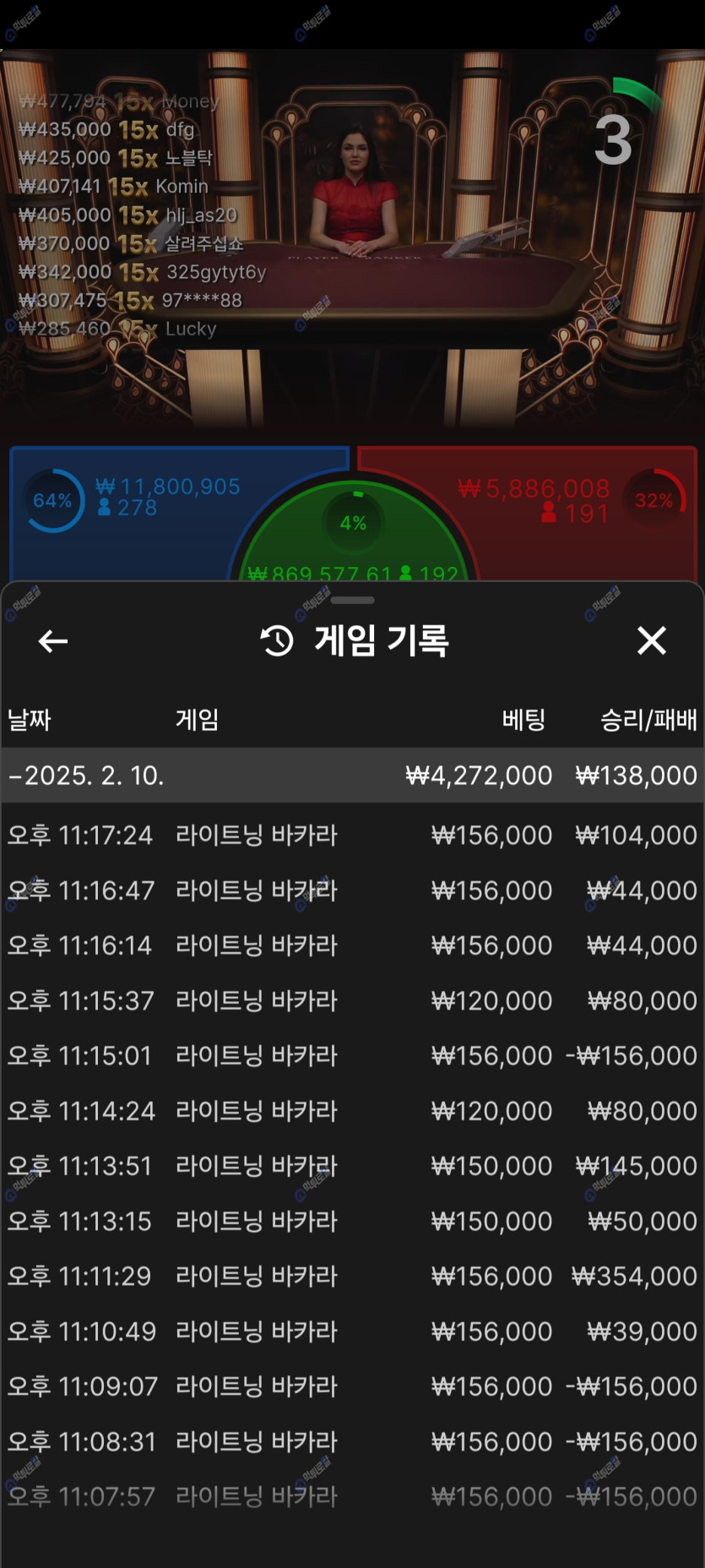Open the 오후 11:11:29 record with ₩354,000 win
Image resolution: width=705 pixels, height=1568 pixels.
click(352, 1276)
